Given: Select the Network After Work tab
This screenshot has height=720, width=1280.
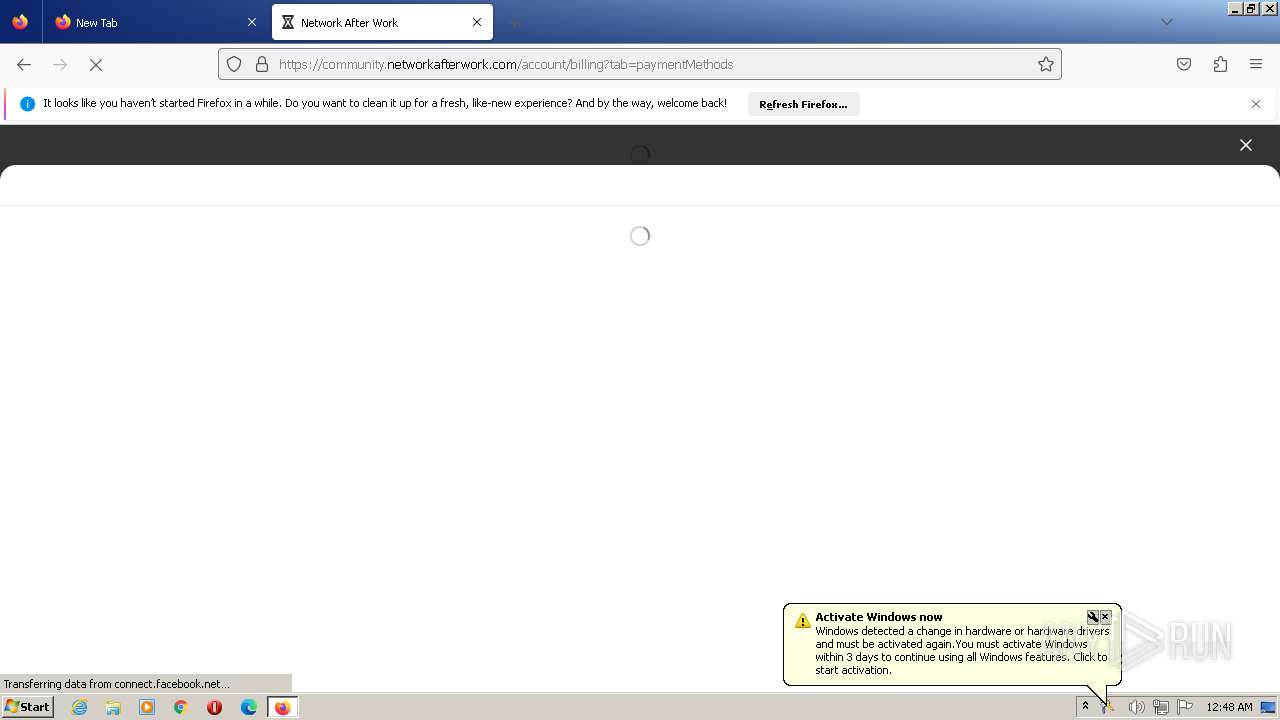Looking at the screenshot, I should click(x=382, y=22).
